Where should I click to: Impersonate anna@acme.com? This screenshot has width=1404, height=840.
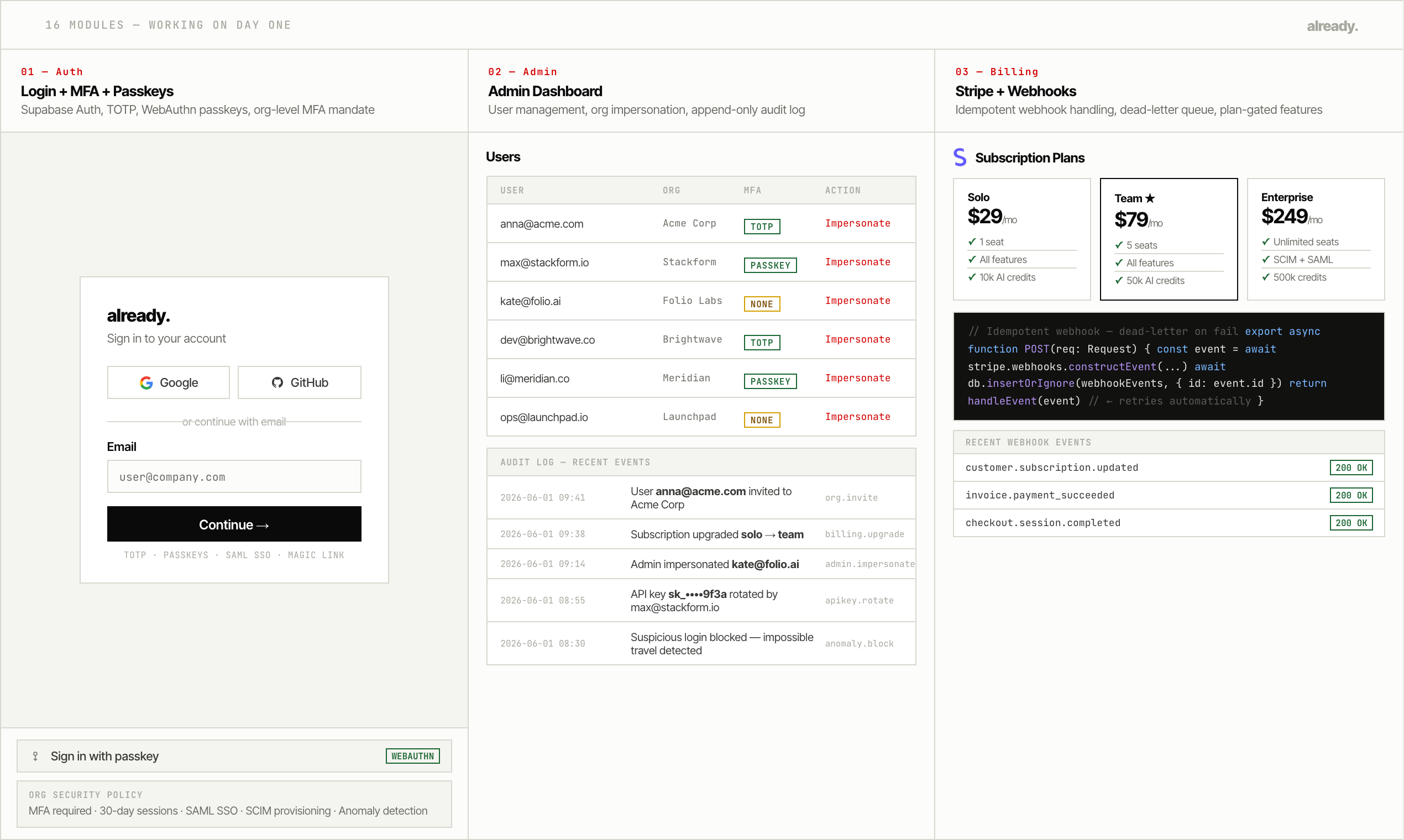coord(858,224)
